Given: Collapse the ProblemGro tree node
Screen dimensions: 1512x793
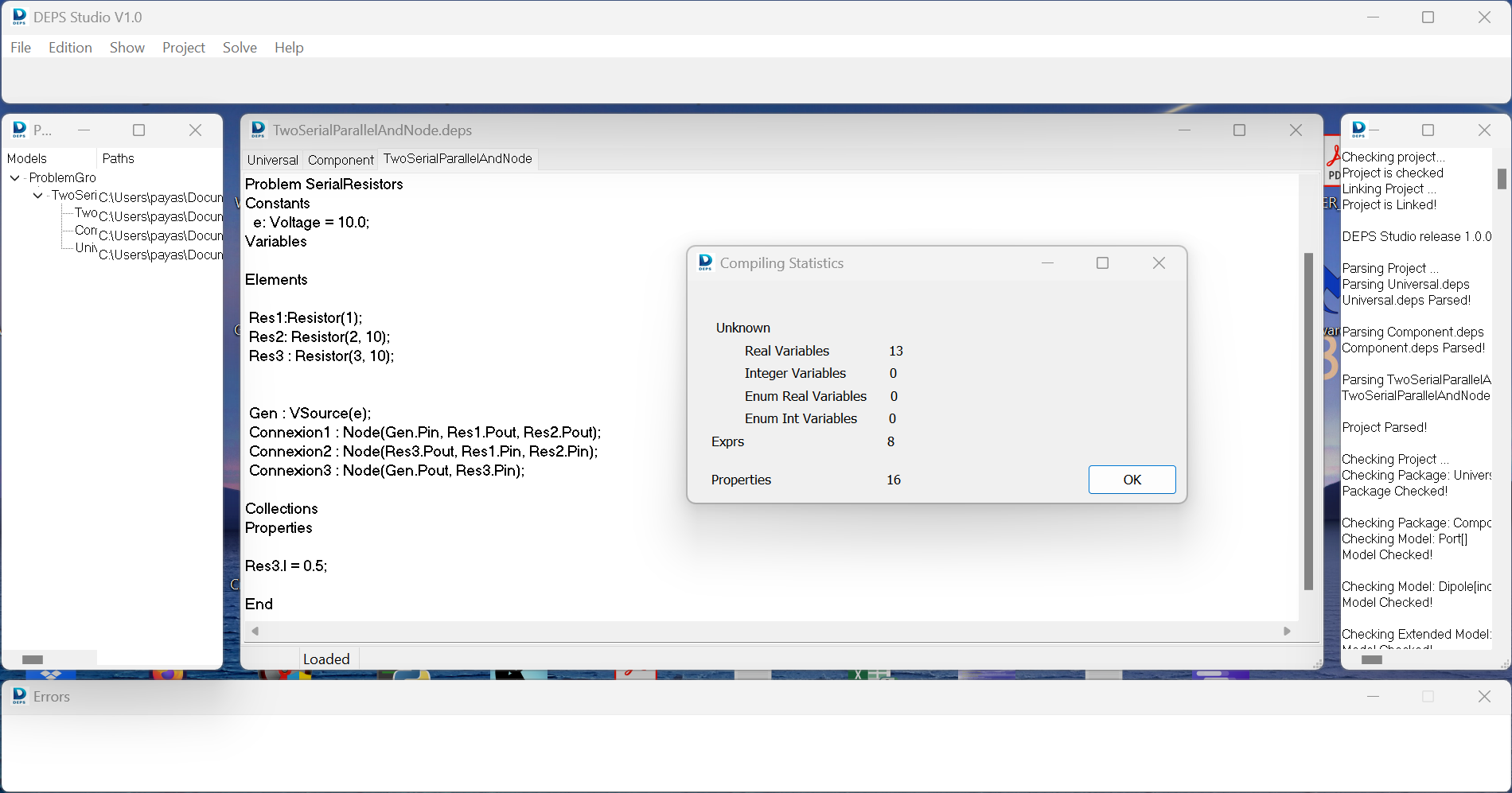Looking at the screenshot, I should coord(15,178).
